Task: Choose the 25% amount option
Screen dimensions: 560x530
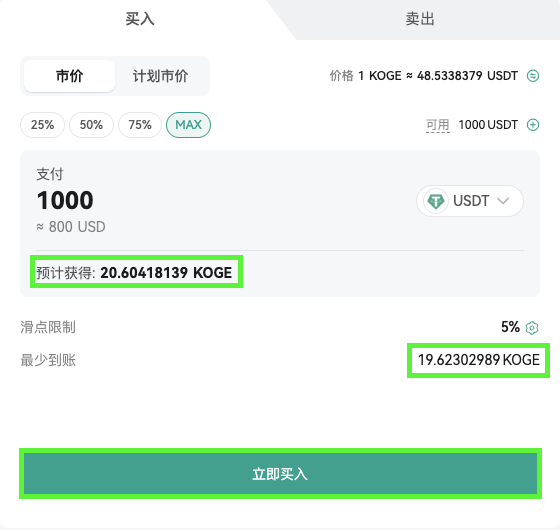Action: [x=42, y=125]
